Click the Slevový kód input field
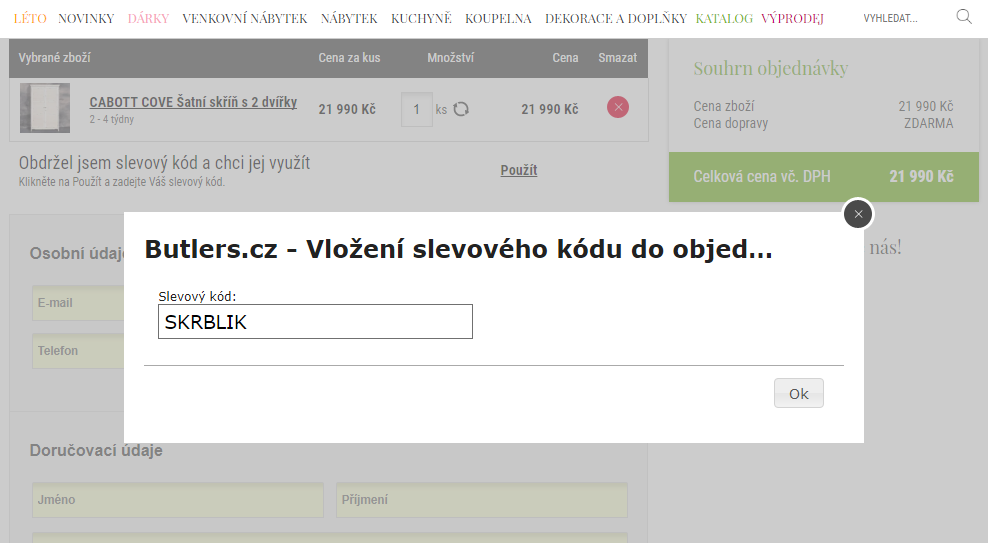 click(315, 322)
